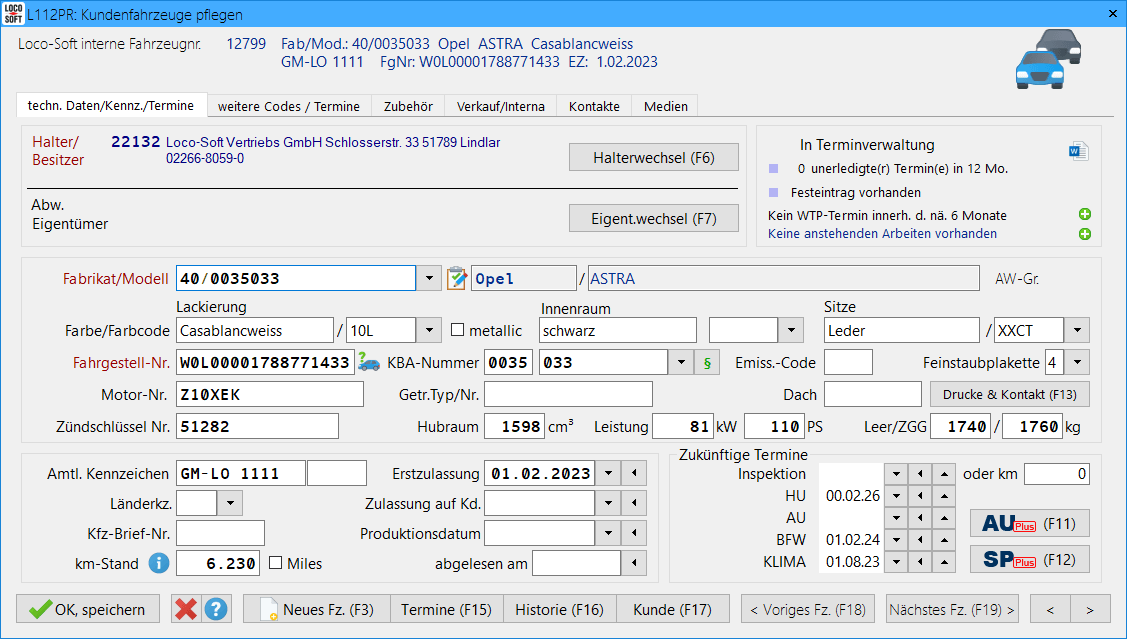Click the green plus beside Kein WTP-Termin
Screen dimensions: 1127x639
[x=1084, y=215]
